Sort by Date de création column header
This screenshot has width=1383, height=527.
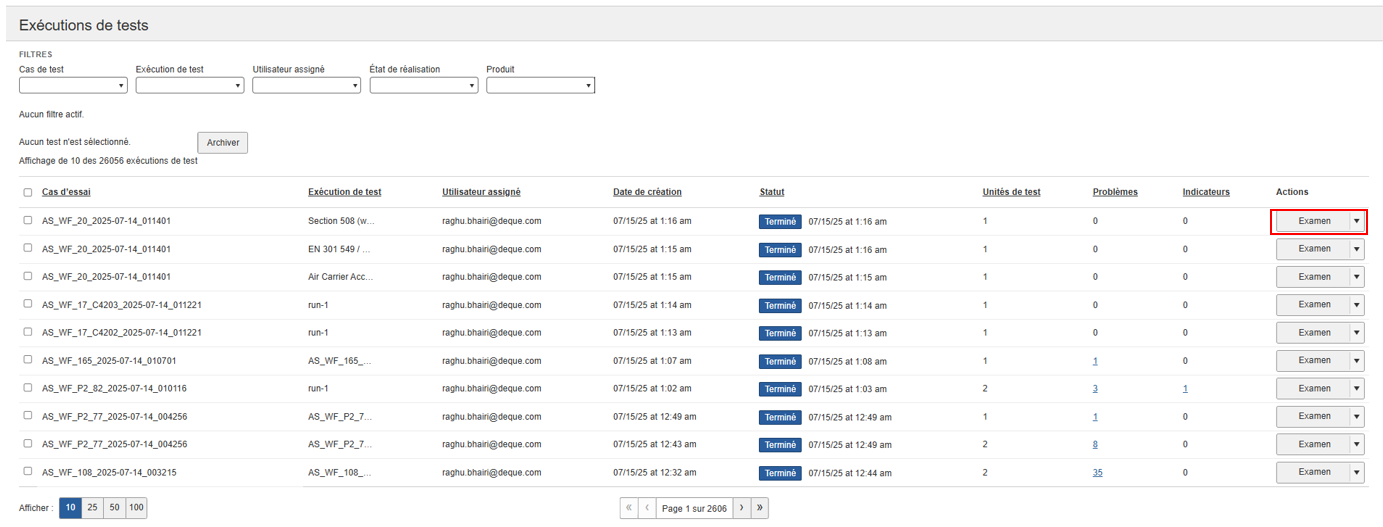point(647,192)
